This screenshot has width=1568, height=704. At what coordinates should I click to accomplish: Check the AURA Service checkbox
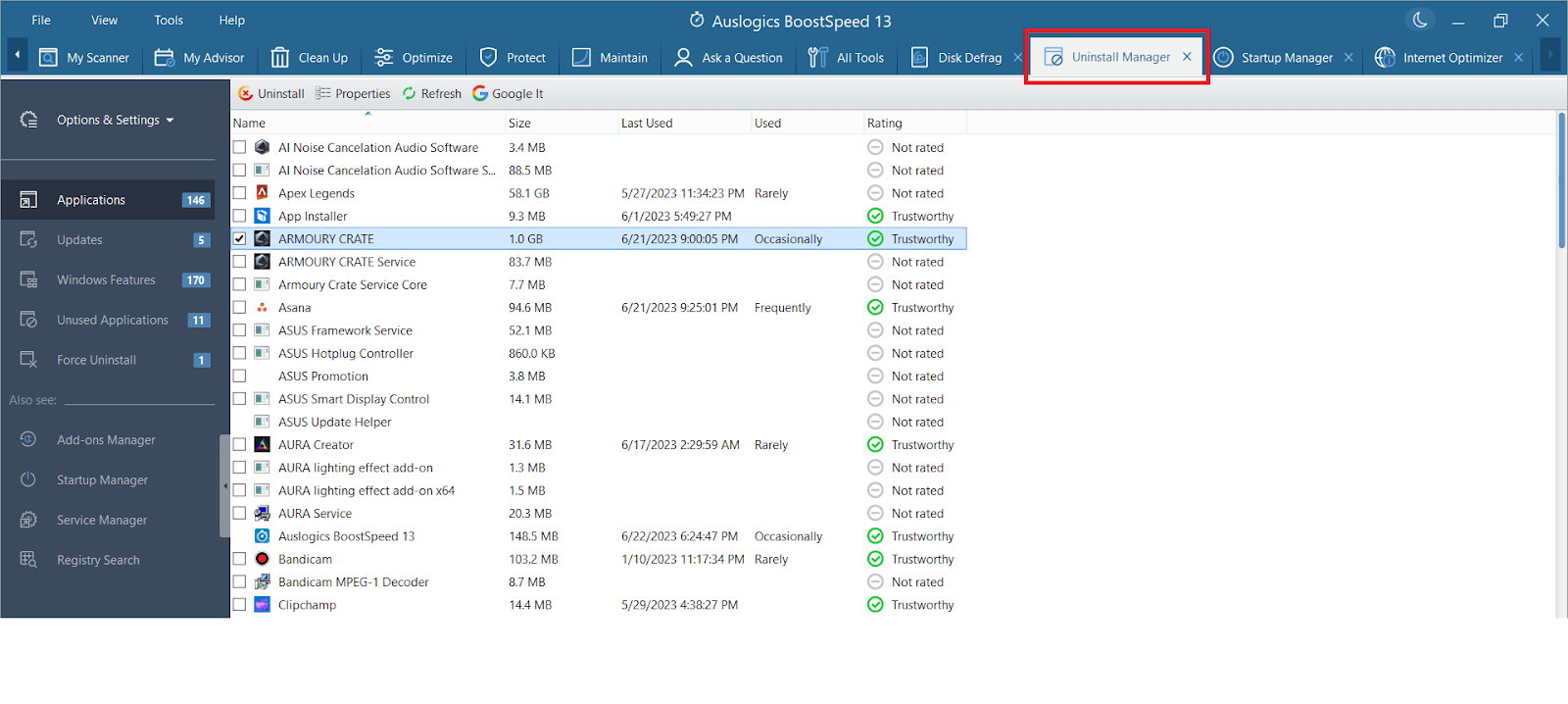coord(239,514)
